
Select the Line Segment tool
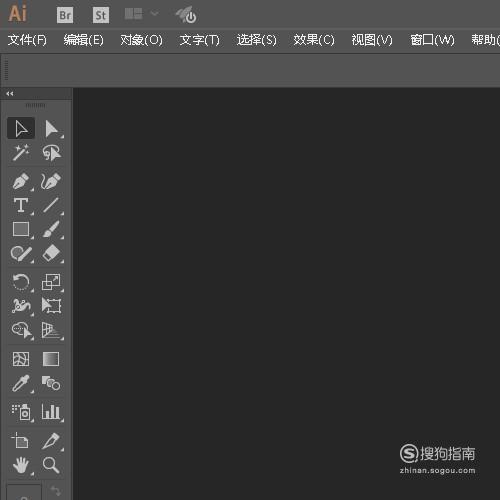point(51,205)
